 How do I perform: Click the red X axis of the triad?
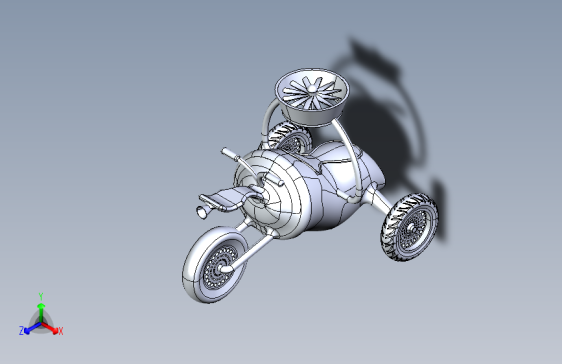51,327
